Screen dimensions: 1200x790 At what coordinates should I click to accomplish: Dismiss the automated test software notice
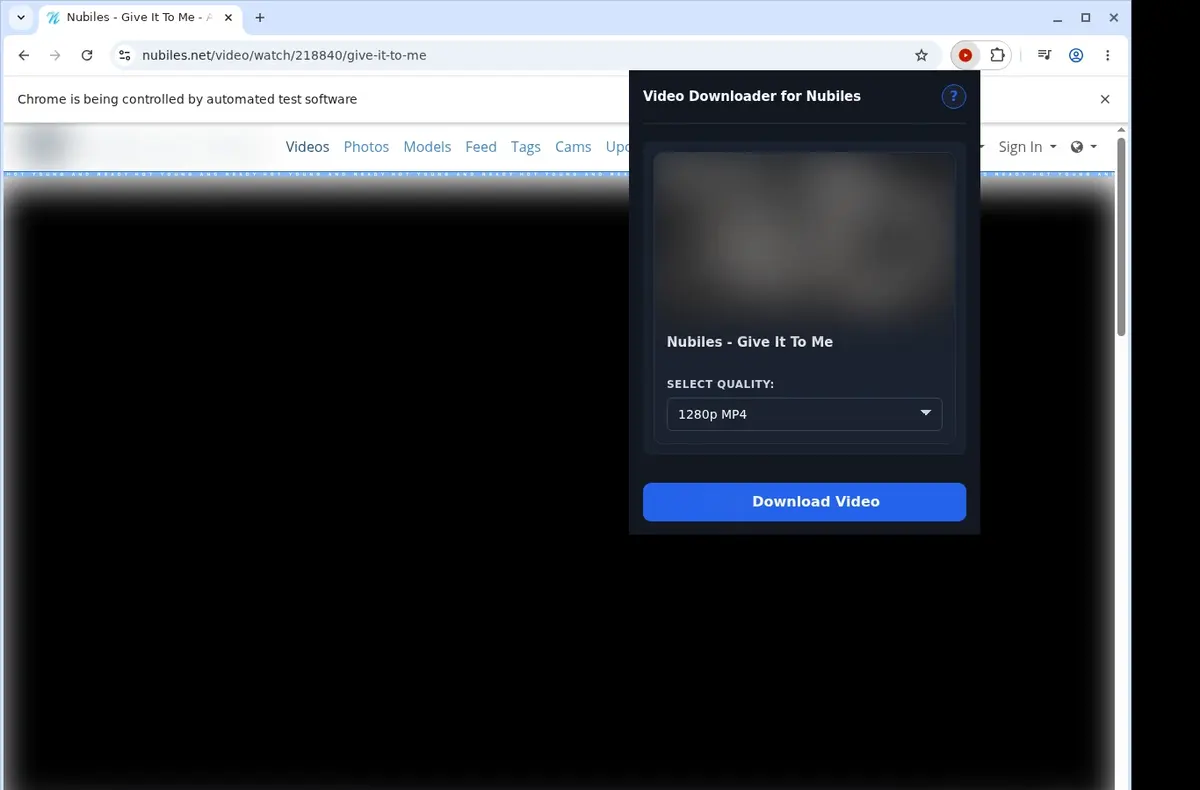click(1105, 99)
